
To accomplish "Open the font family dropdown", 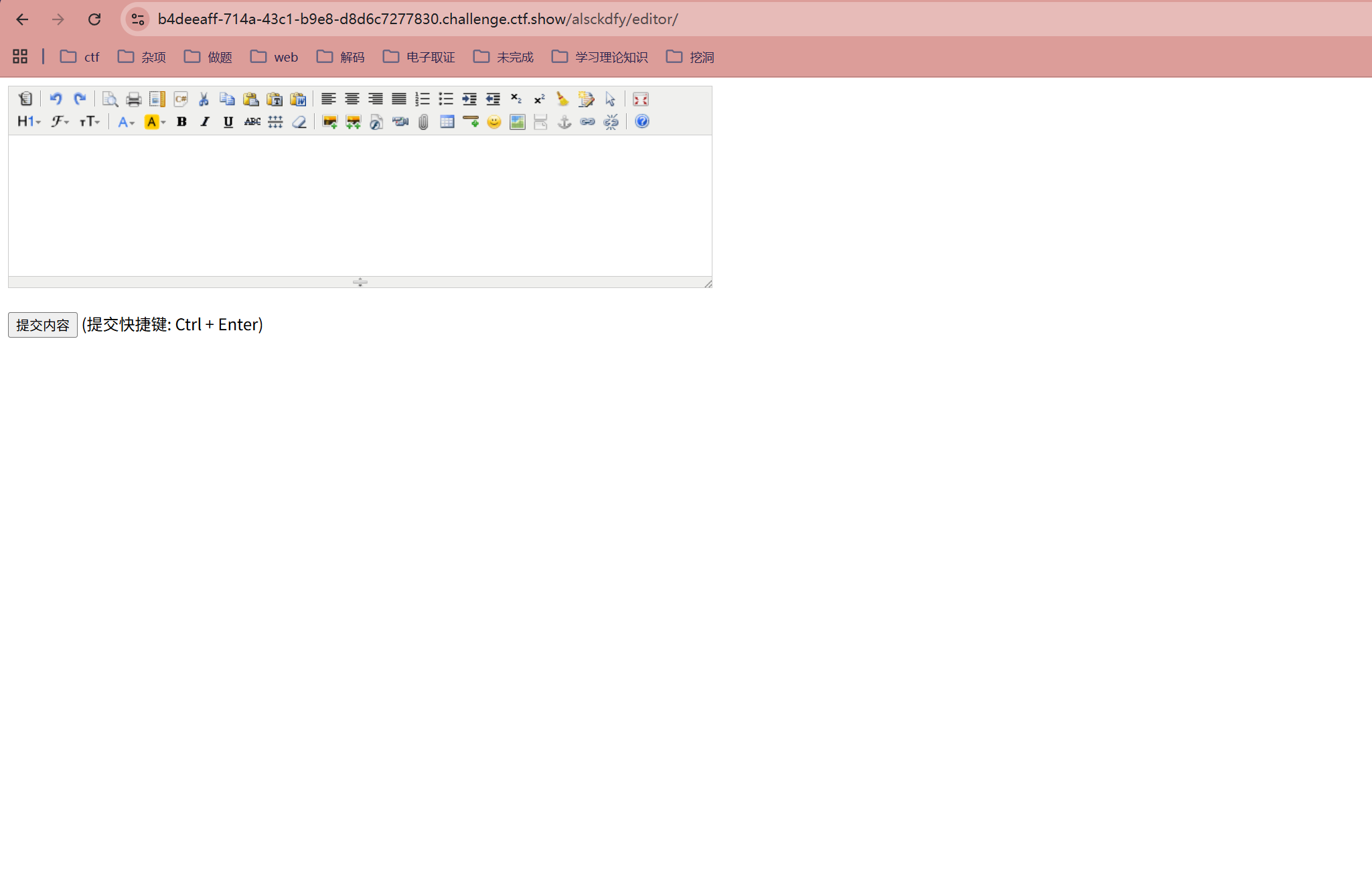I will [60, 122].
